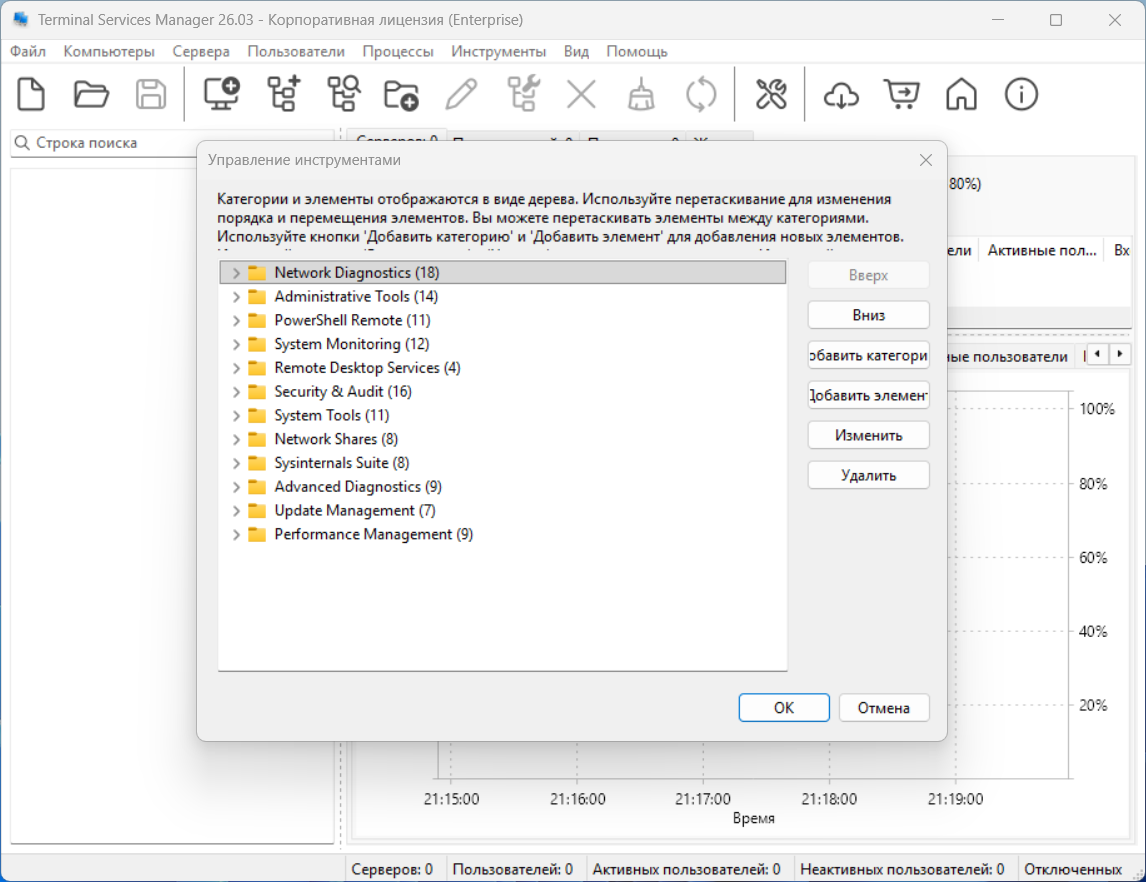Screen dimensions: 1146x882
Task: Expand the Sysinternals Suite category
Action: pos(236,463)
